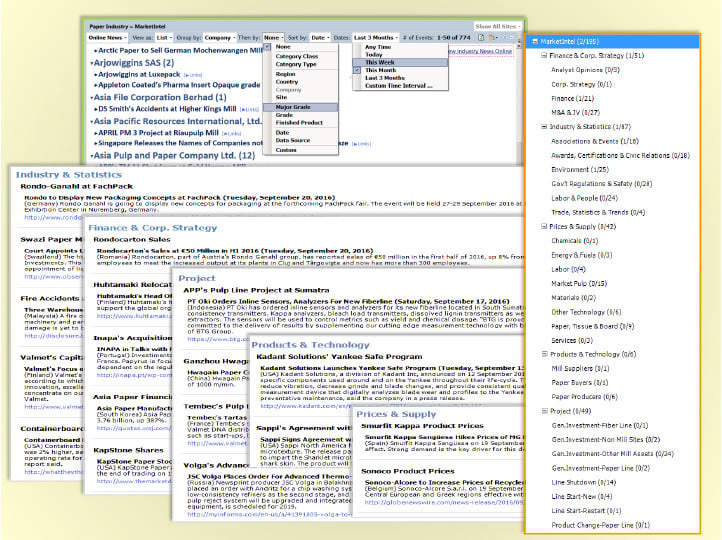Open View Industry News Online link
This screenshot has height=540, width=722.
point(480,52)
